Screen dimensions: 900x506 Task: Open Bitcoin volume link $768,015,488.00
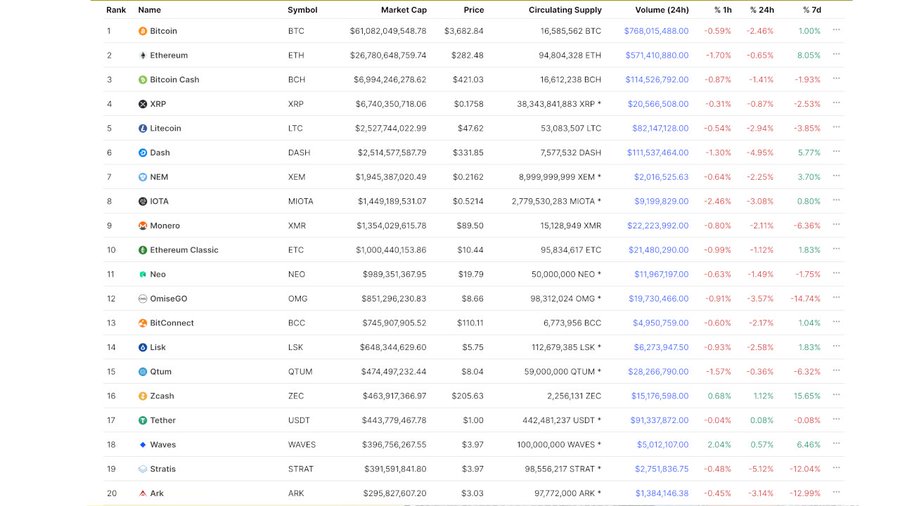pyautogui.click(x=656, y=31)
